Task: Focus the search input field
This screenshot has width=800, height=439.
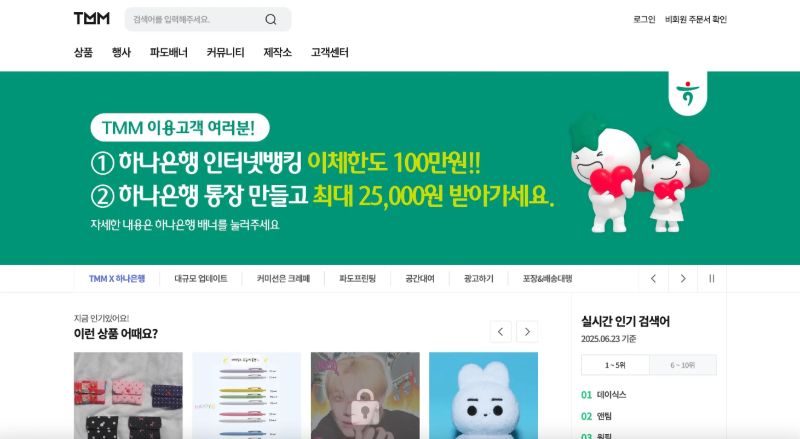Action: click(x=195, y=19)
